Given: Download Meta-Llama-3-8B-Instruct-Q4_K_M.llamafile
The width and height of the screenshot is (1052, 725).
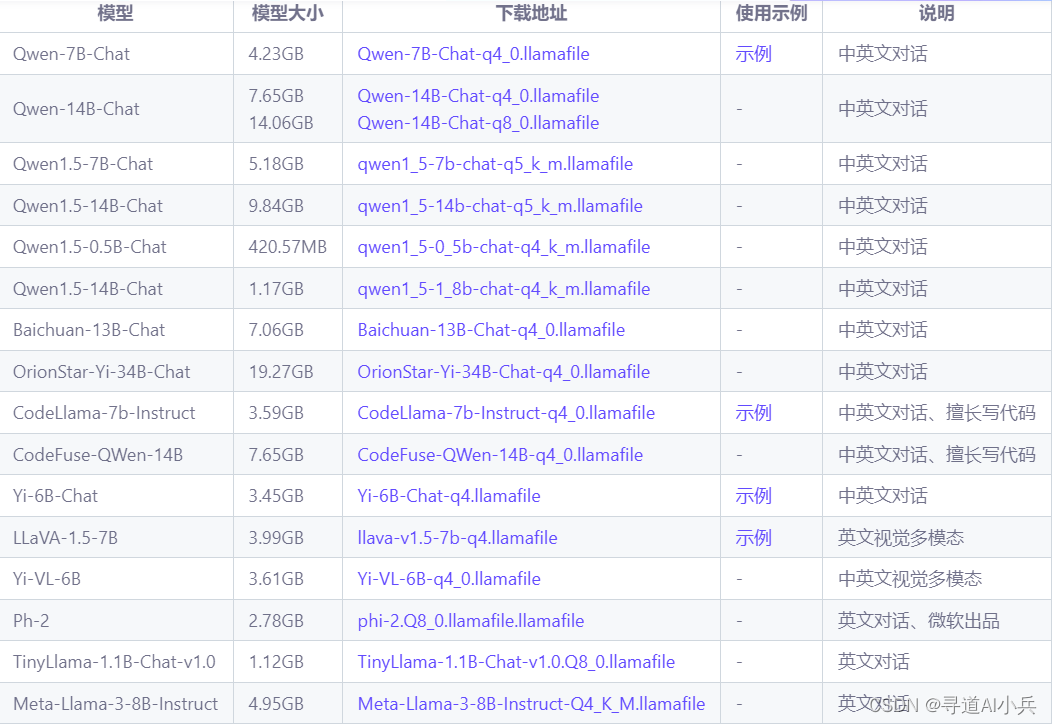Looking at the screenshot, I should [x=531, y=704].
